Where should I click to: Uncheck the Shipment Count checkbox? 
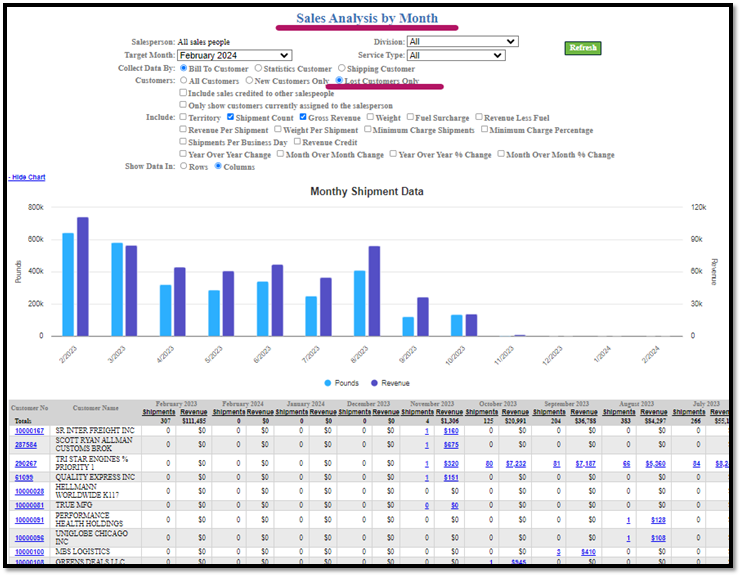tap(232, 117)
